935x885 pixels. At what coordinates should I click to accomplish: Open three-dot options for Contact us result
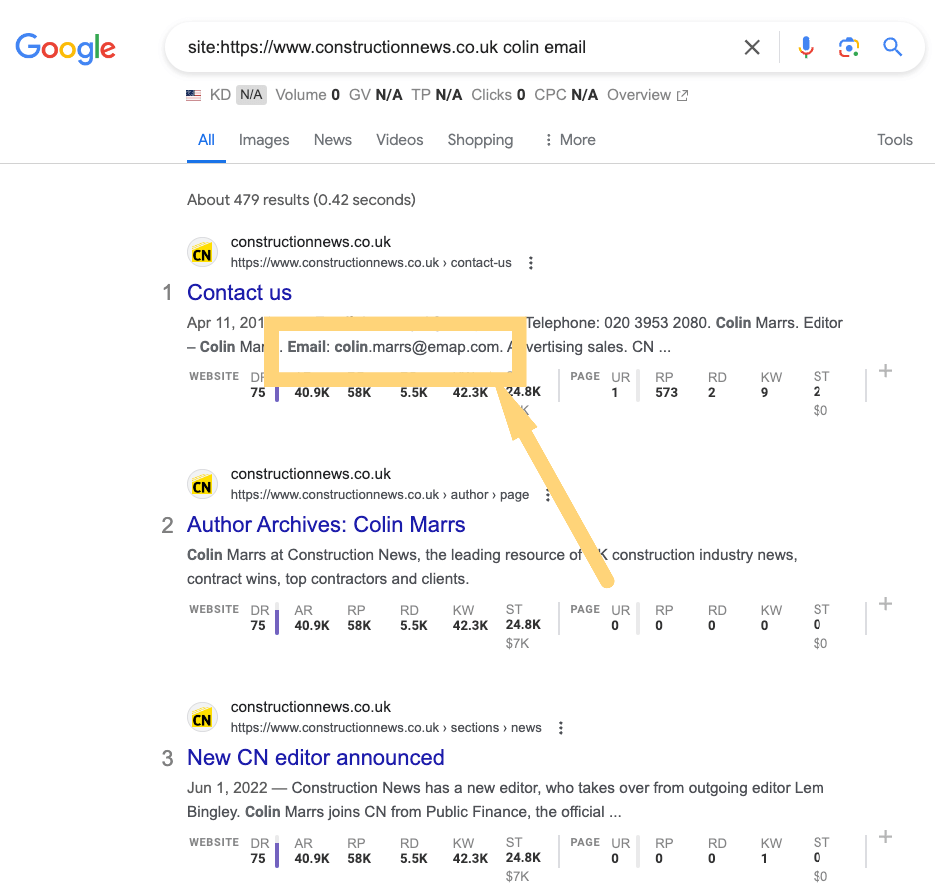tap(531, 263)
